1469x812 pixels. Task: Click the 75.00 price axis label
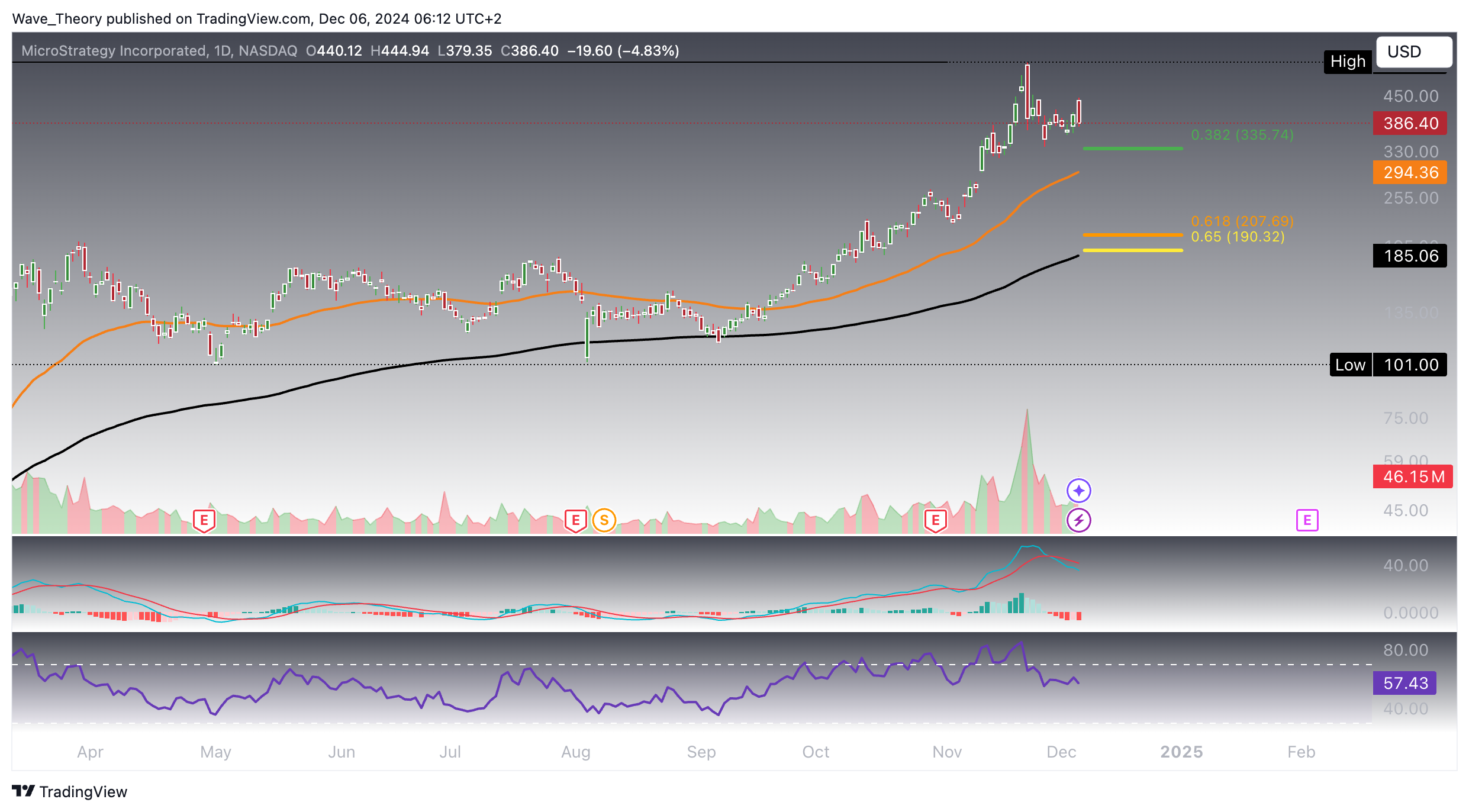[1406, 418]
